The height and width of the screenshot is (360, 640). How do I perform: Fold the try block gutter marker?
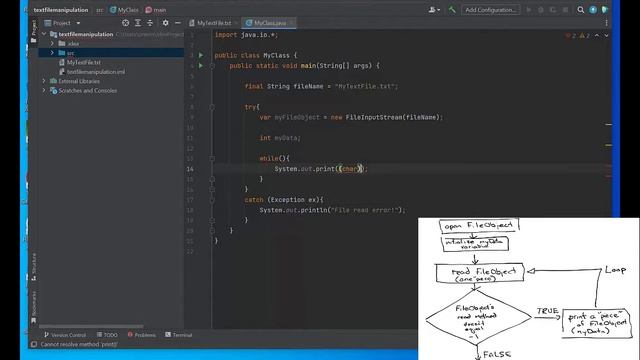pos(212,107)
